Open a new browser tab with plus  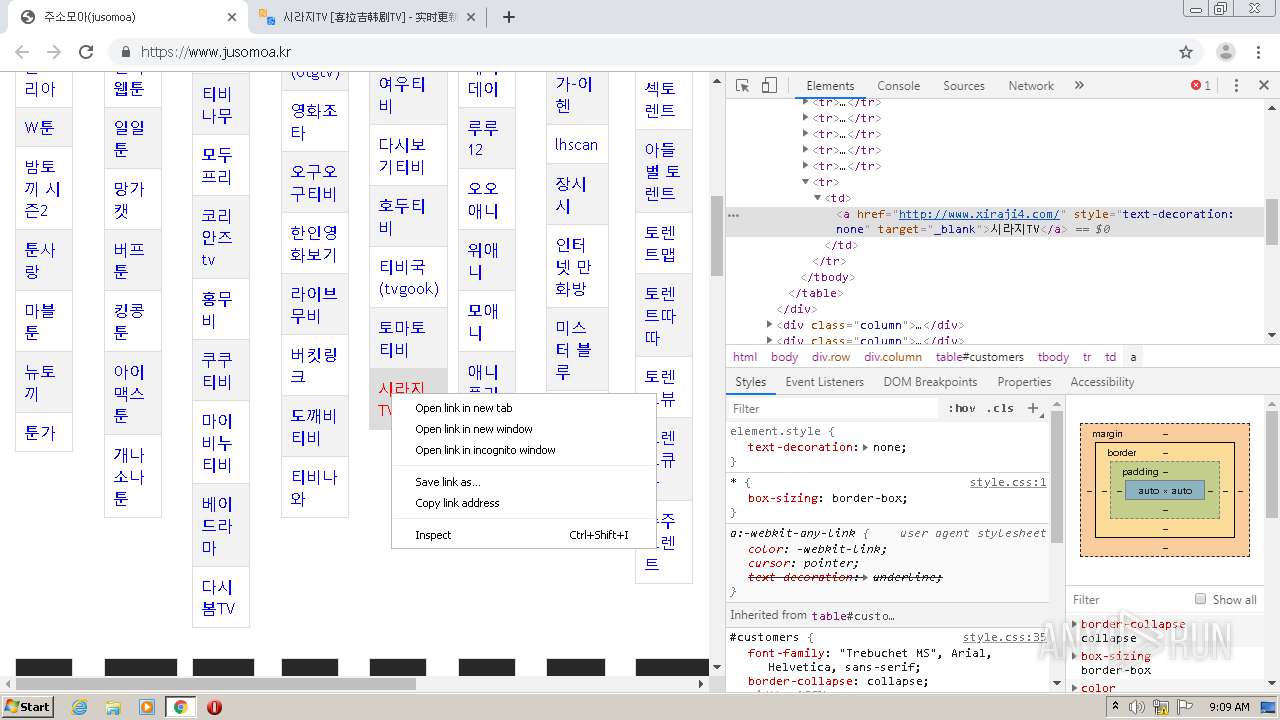click(508, 17)
